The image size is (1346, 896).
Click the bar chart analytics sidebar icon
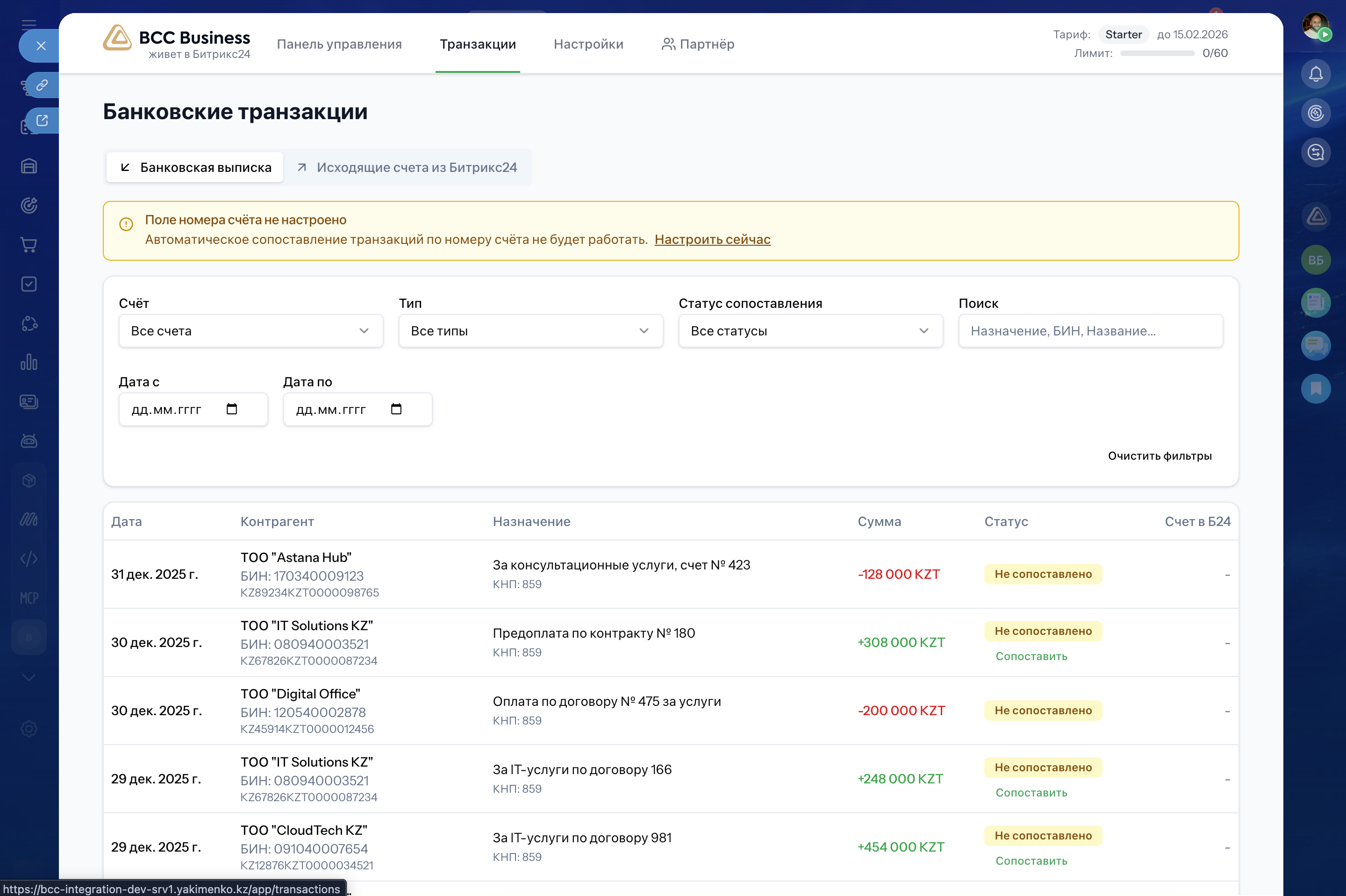tap(29, 363)
